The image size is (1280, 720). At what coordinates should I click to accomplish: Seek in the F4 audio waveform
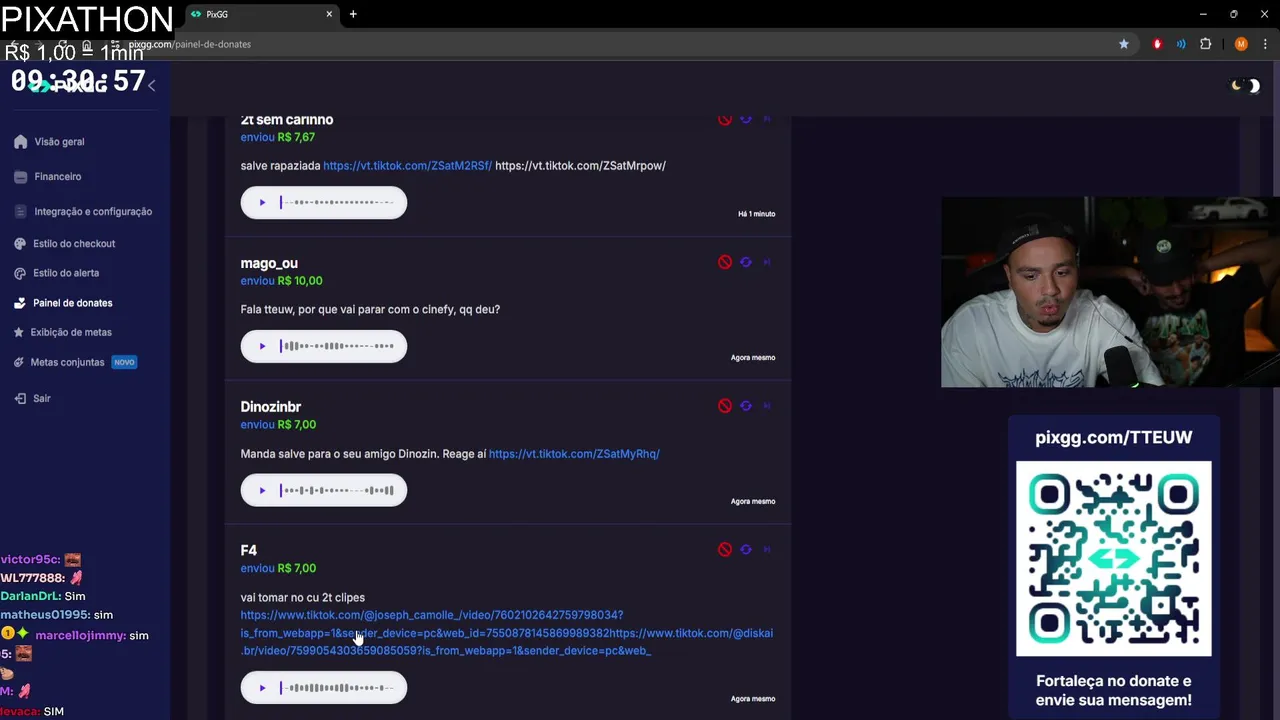pos(337,687)
